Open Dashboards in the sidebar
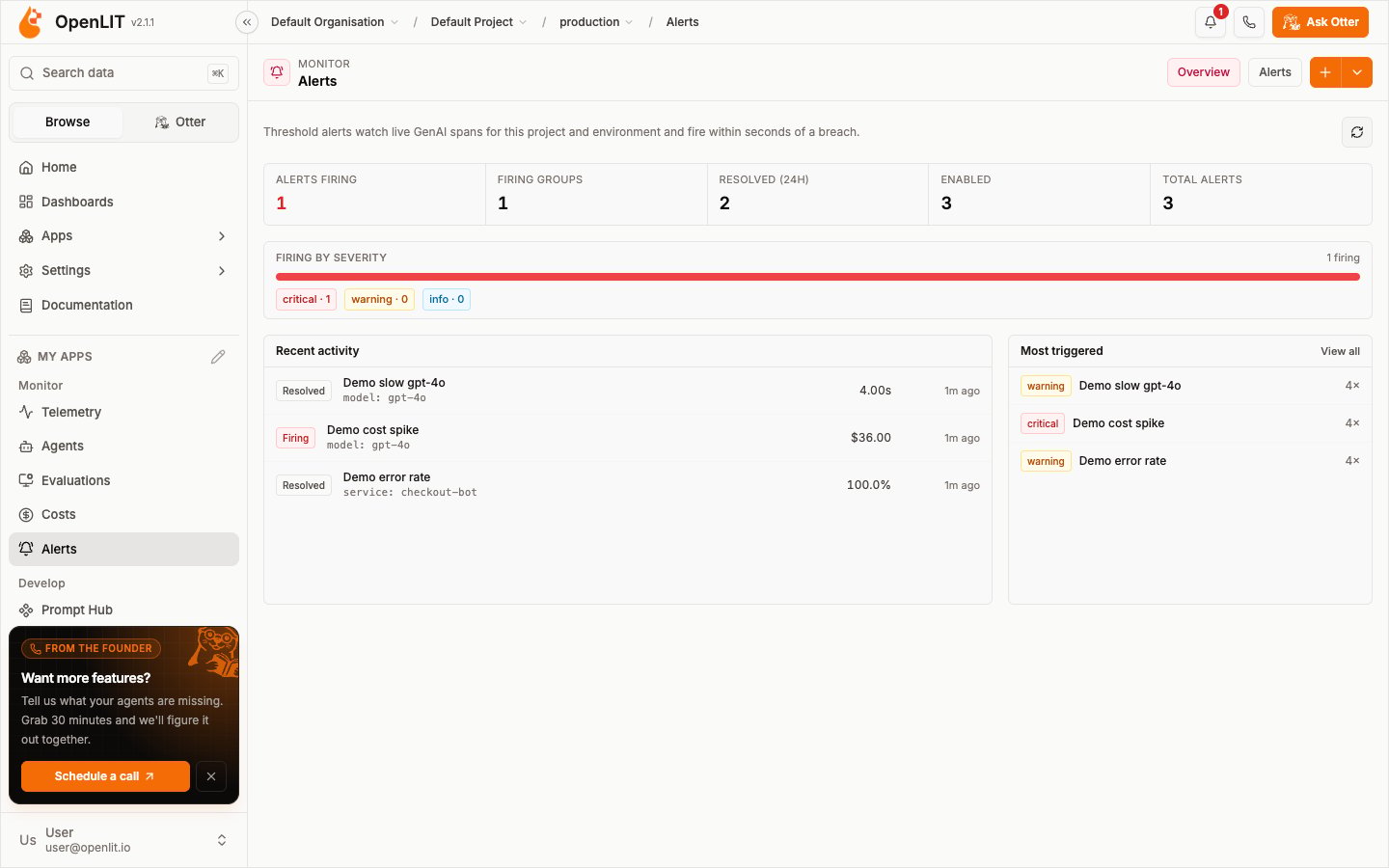This screenshot has width=1389, height=868. 123,203
